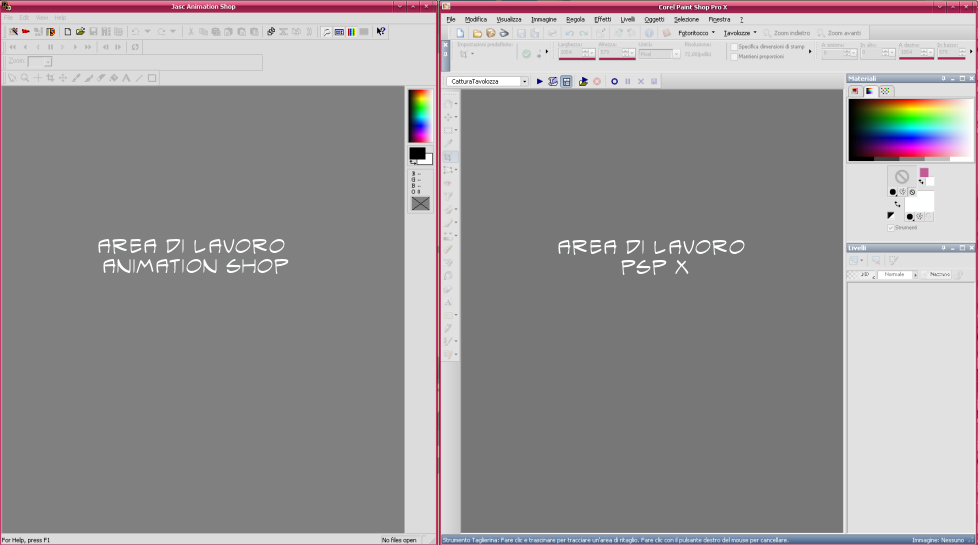Toggle Specifica dimensioni di stampa checkbox

point(734,47)
